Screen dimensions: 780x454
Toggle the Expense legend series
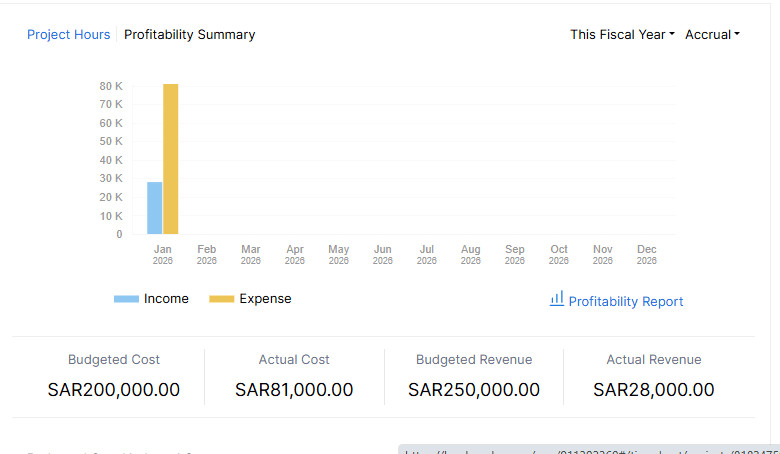coord(265,298)
